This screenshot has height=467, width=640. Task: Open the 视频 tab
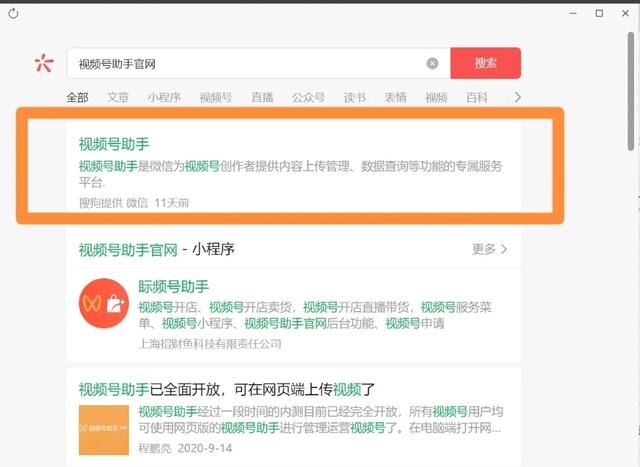[436, 98]
